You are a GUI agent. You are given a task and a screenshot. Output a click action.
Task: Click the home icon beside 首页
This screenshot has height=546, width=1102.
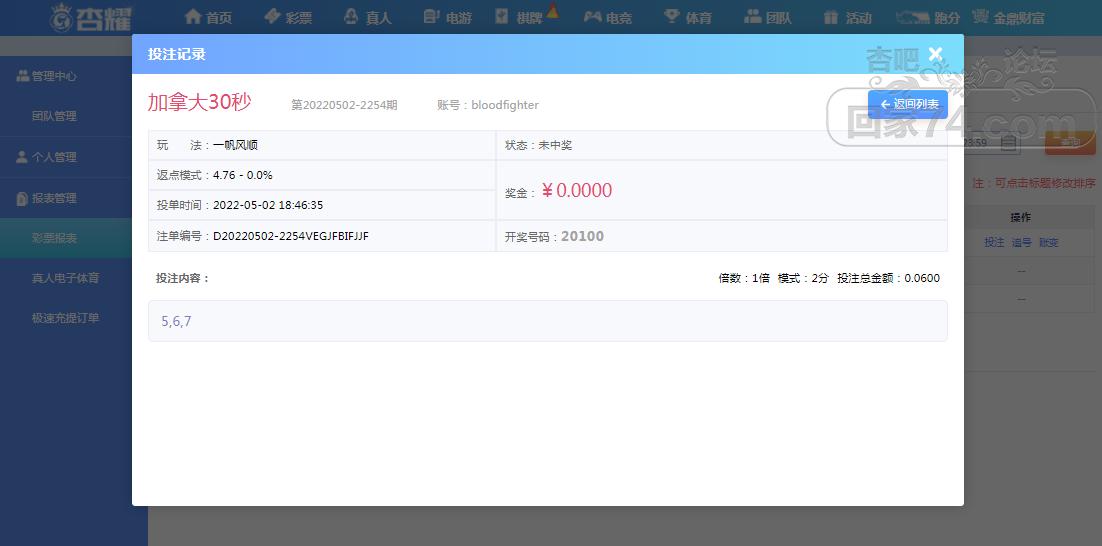193,16
